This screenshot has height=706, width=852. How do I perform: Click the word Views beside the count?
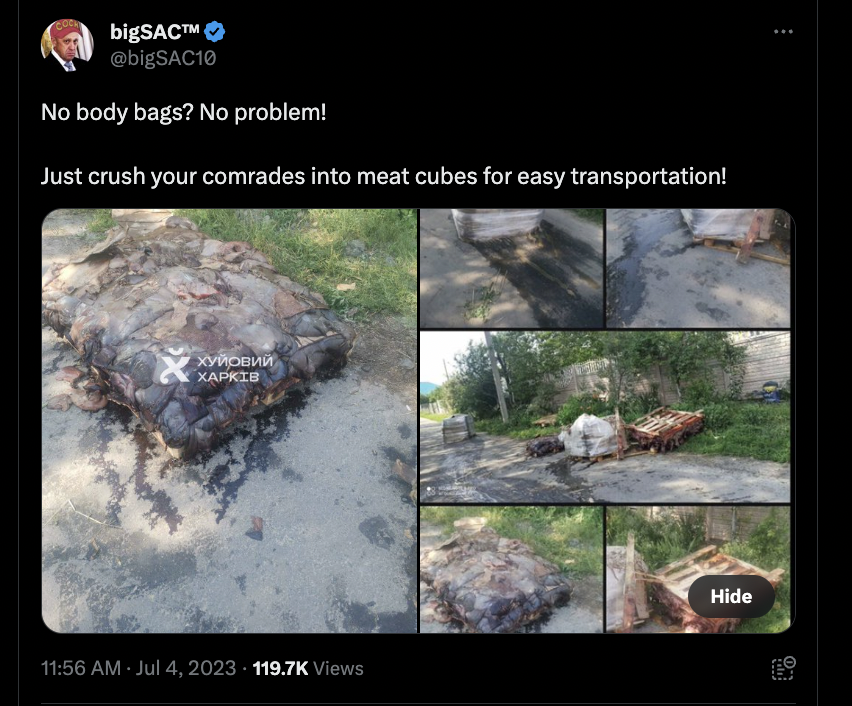click(x=338, y=668)
